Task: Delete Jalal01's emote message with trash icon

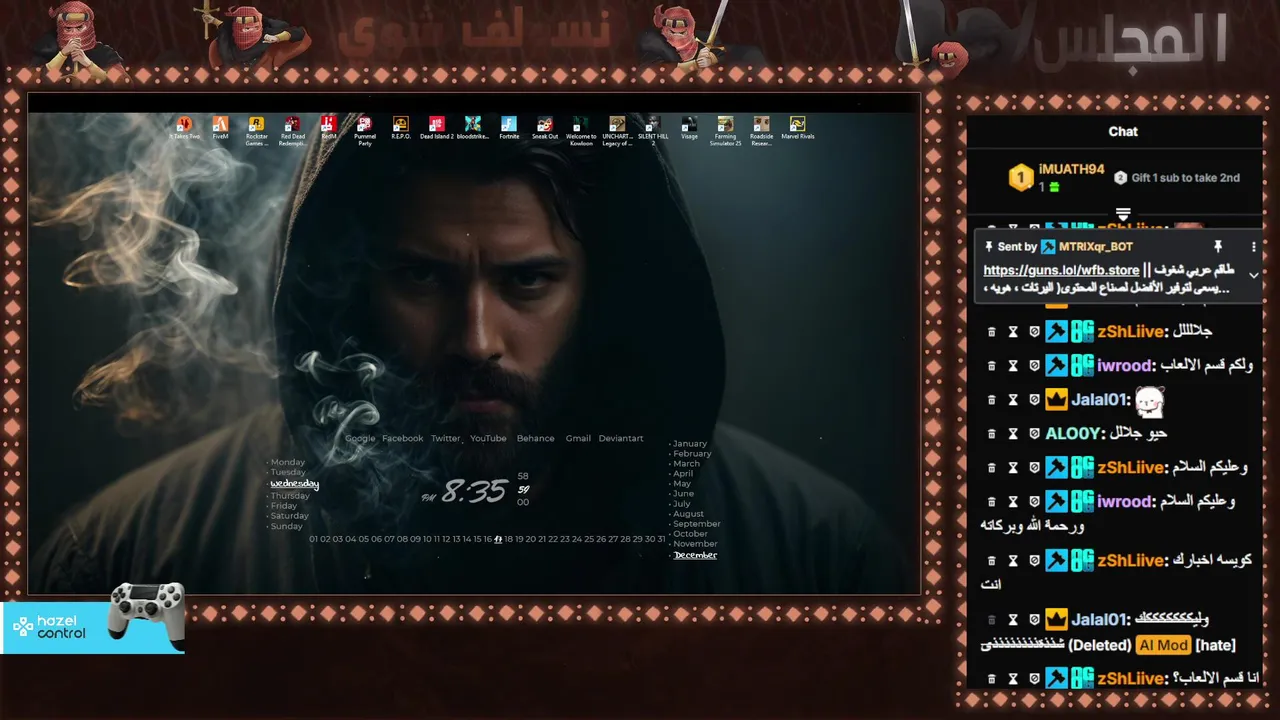Action: (991, 400)
